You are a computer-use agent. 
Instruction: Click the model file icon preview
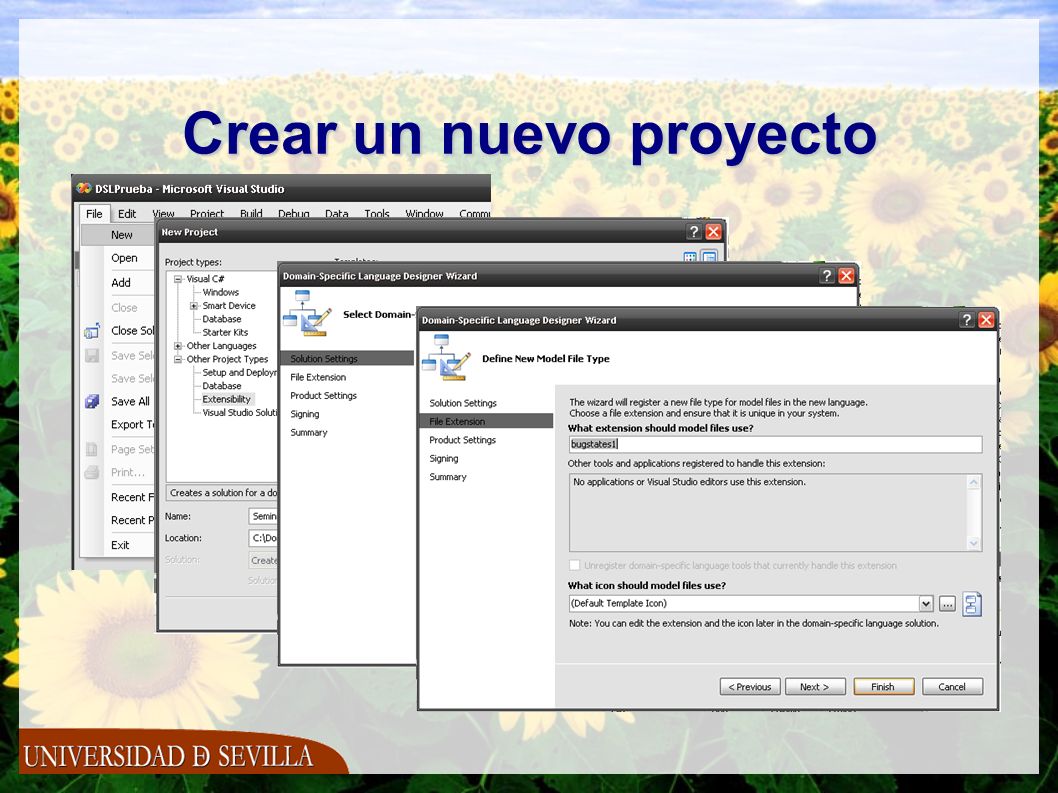click(972, 604)
